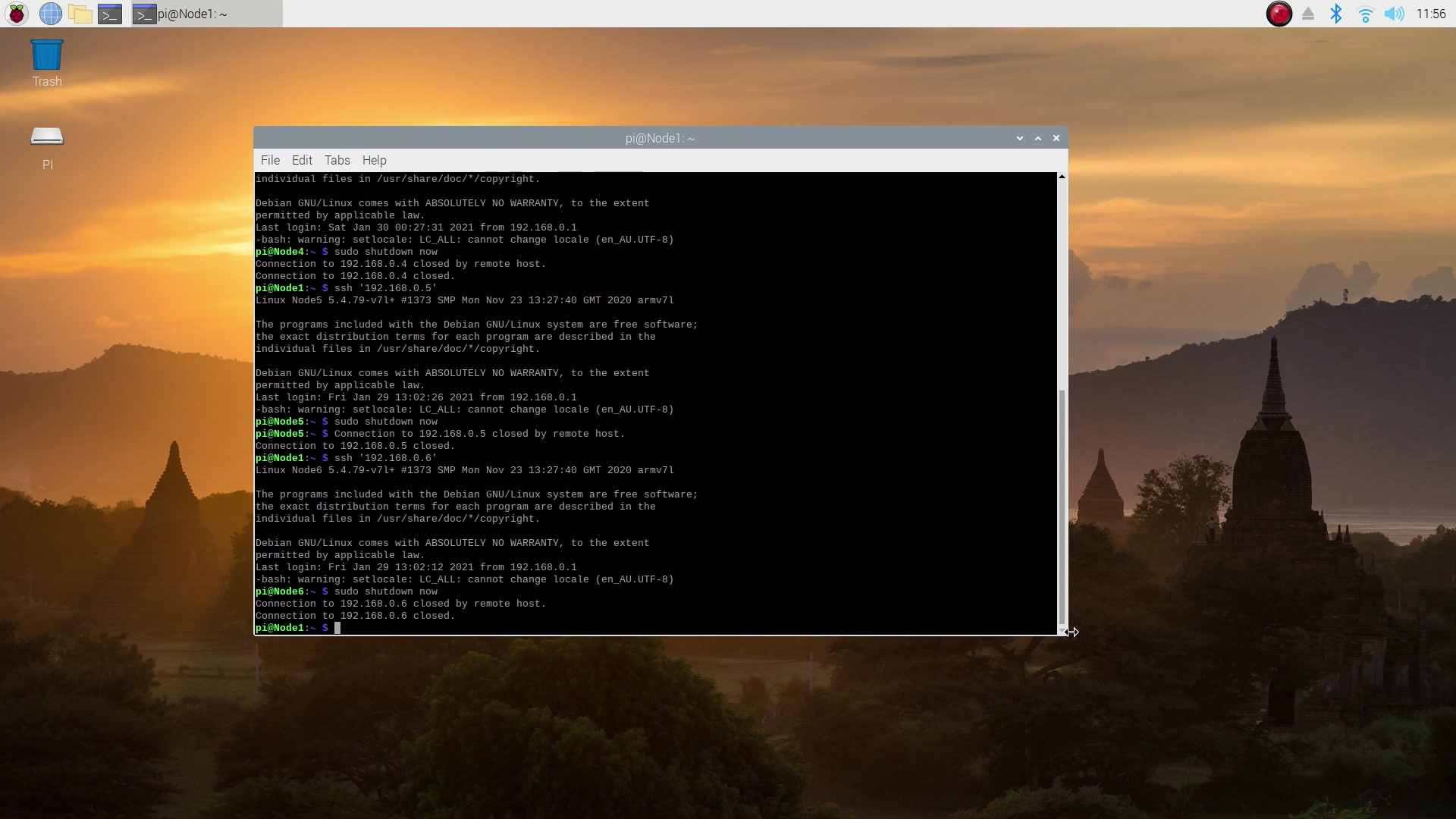
Task: Open the Wi-Fi network menu
Action: [x=1365, y=14]
